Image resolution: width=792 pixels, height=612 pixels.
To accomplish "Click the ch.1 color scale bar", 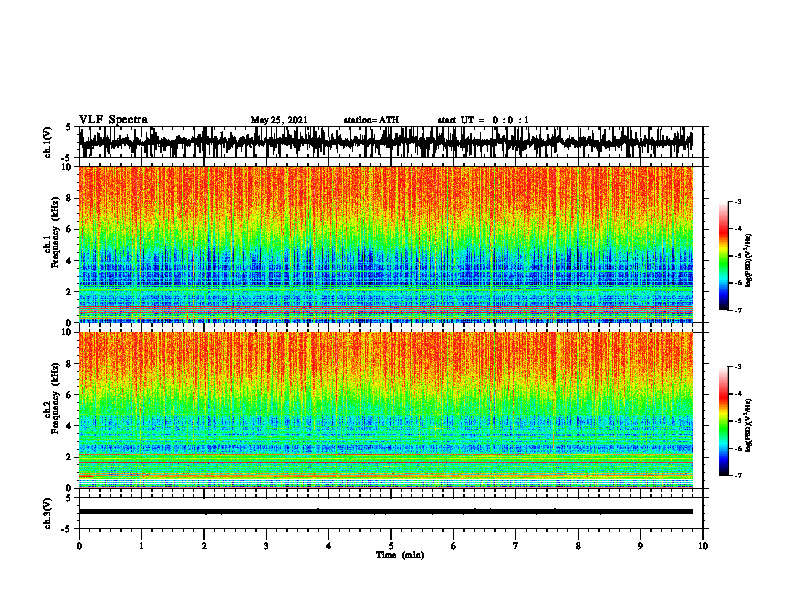I will (x=723, y=256).
